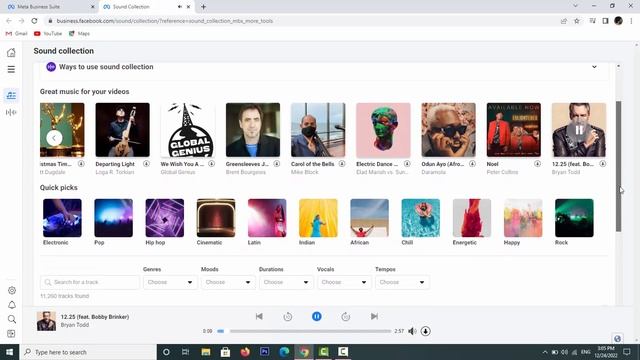Open the help icon at sidebar bottom
640x360 pixels.
click(x=11, y=333)
